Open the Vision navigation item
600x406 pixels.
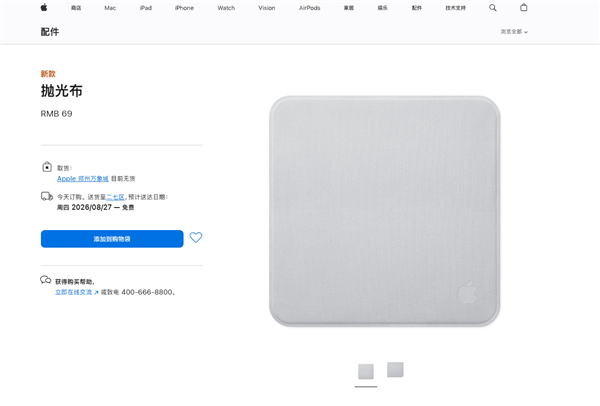click(267, 8)
